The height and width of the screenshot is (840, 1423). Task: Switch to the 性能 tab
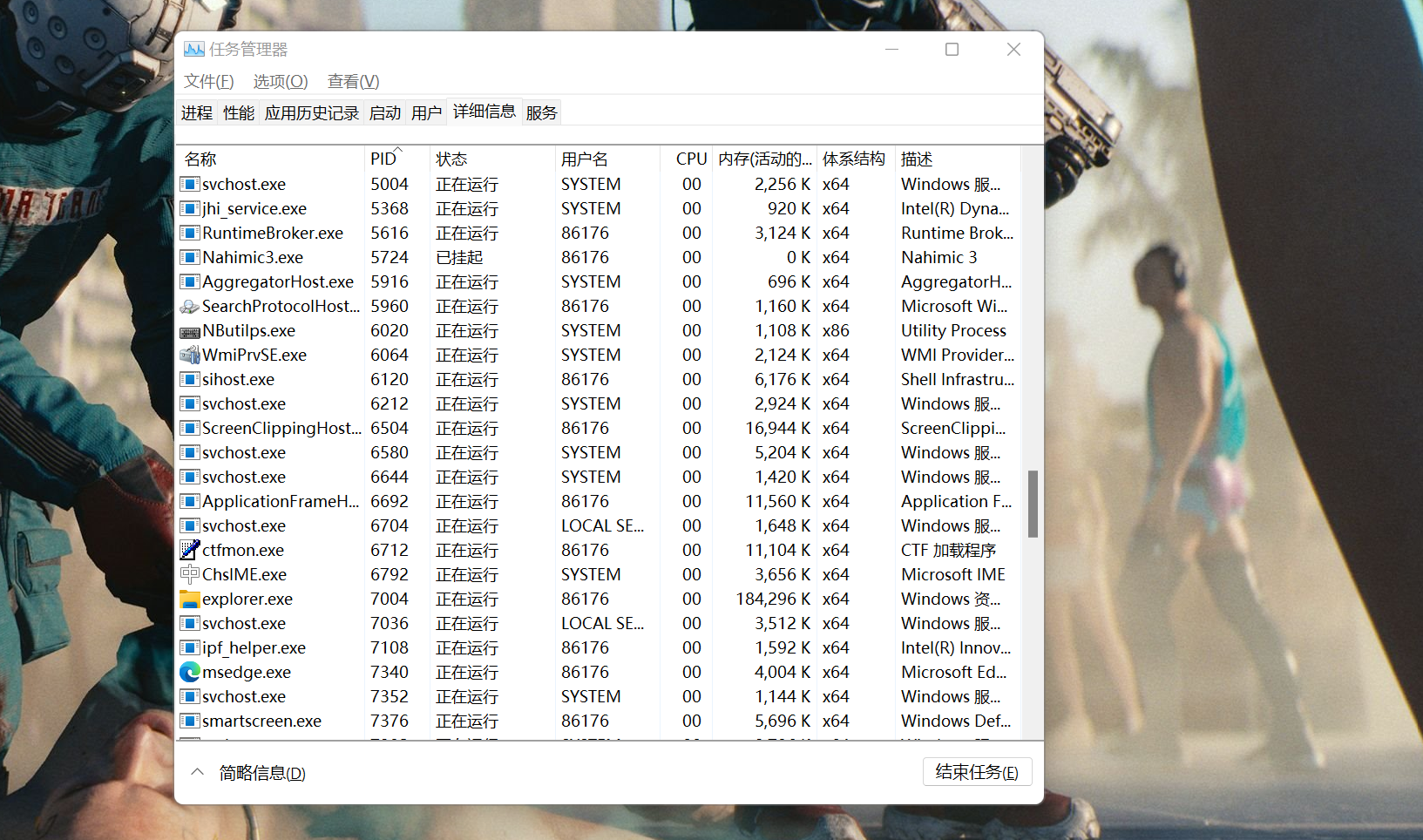[x=239, y=113]
